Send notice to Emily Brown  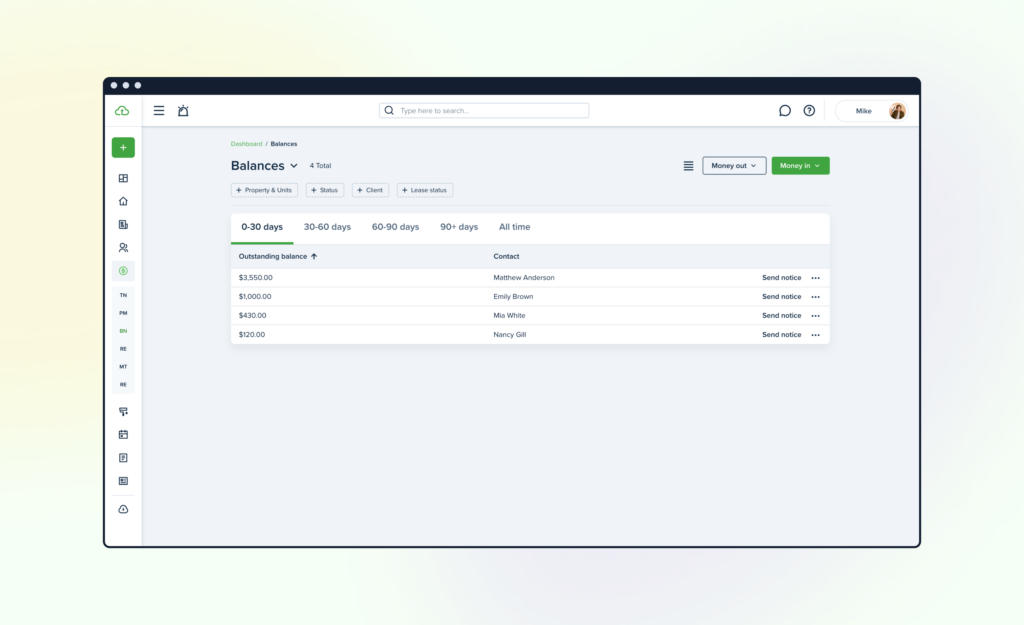pyautogui.click(x=781, y=296)
